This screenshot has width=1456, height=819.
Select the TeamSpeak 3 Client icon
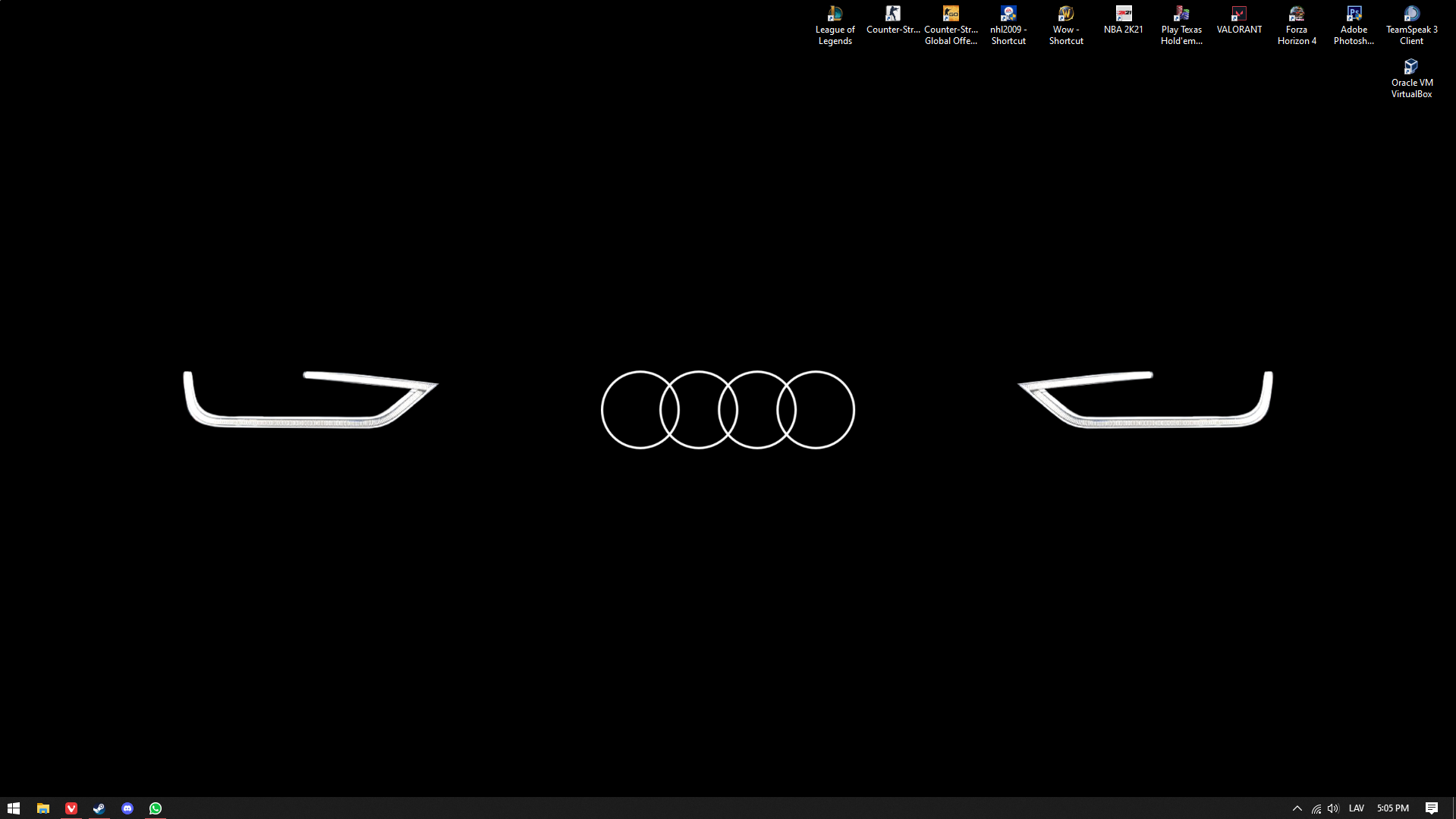coord(1411,25)
